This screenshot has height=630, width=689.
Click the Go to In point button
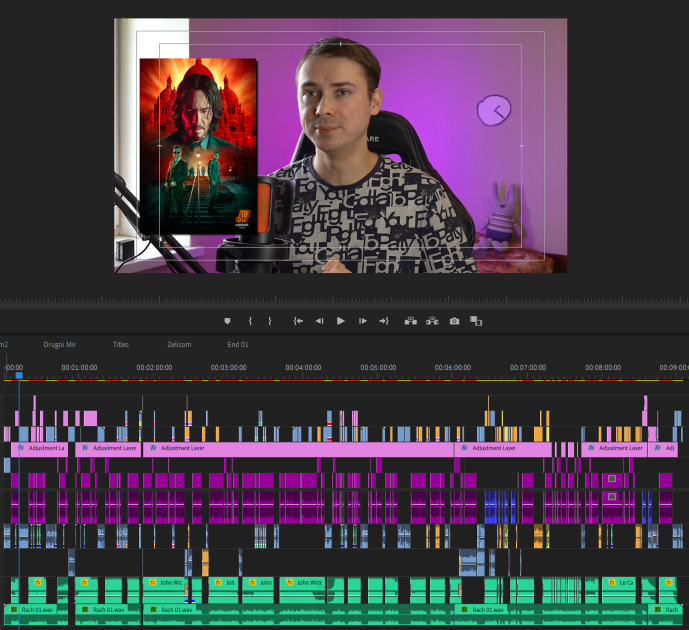(x=298, y=321)
